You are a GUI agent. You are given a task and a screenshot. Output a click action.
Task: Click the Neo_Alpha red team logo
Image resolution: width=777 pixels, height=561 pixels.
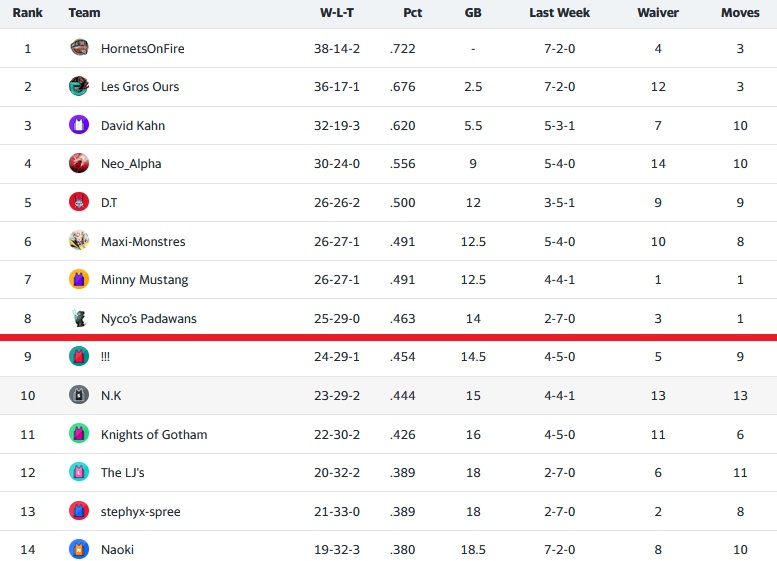tap(79, 164)
